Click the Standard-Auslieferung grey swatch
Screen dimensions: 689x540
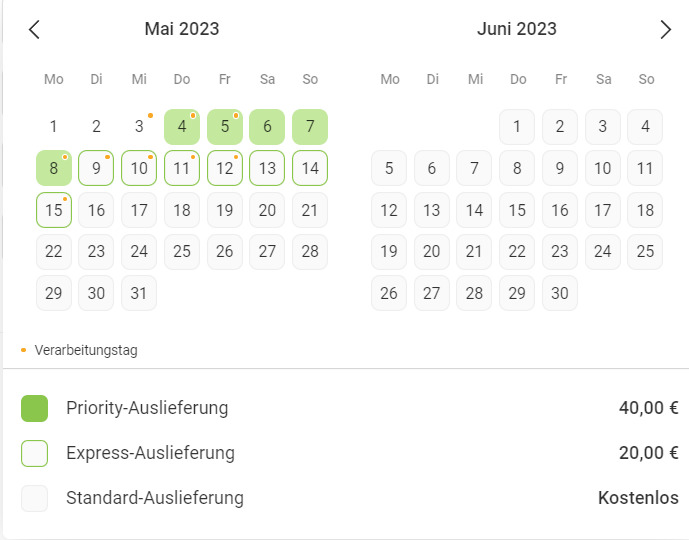tap(34, 498)
